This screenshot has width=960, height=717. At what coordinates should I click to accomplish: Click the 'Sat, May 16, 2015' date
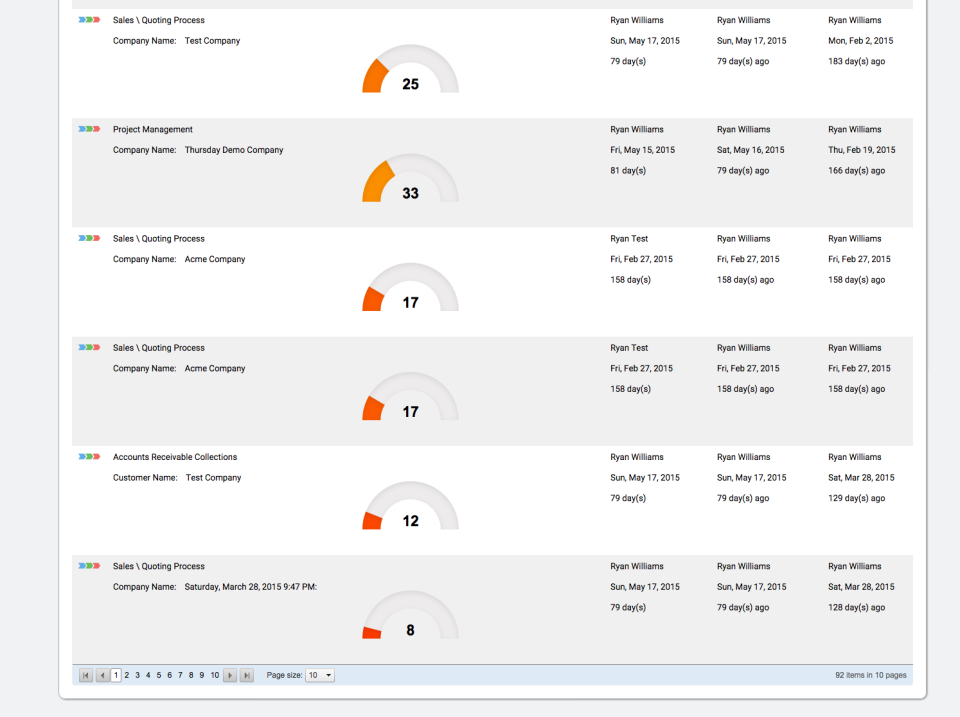coord(751,150)
